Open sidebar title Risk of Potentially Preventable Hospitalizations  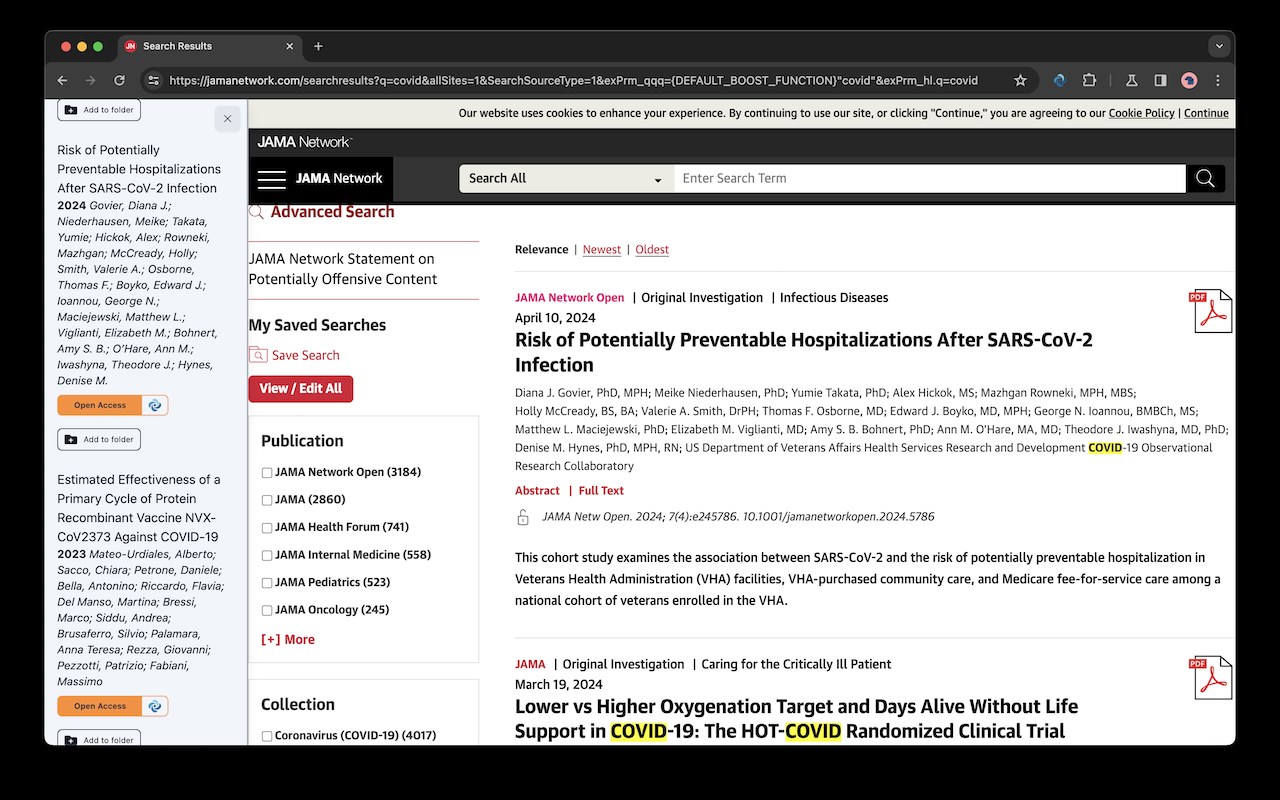tap(139, 169)
